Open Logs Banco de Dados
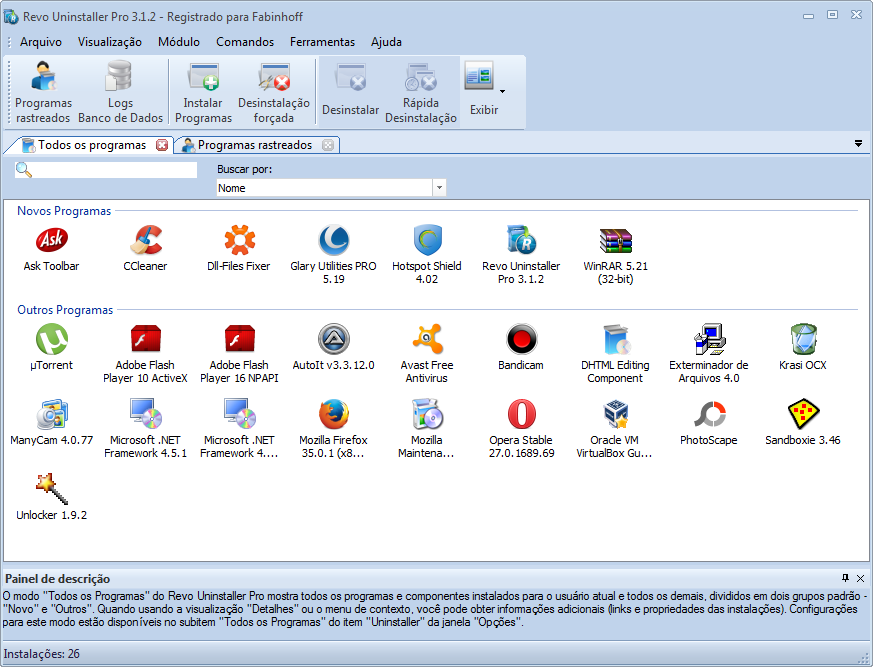 coord(120,92)
